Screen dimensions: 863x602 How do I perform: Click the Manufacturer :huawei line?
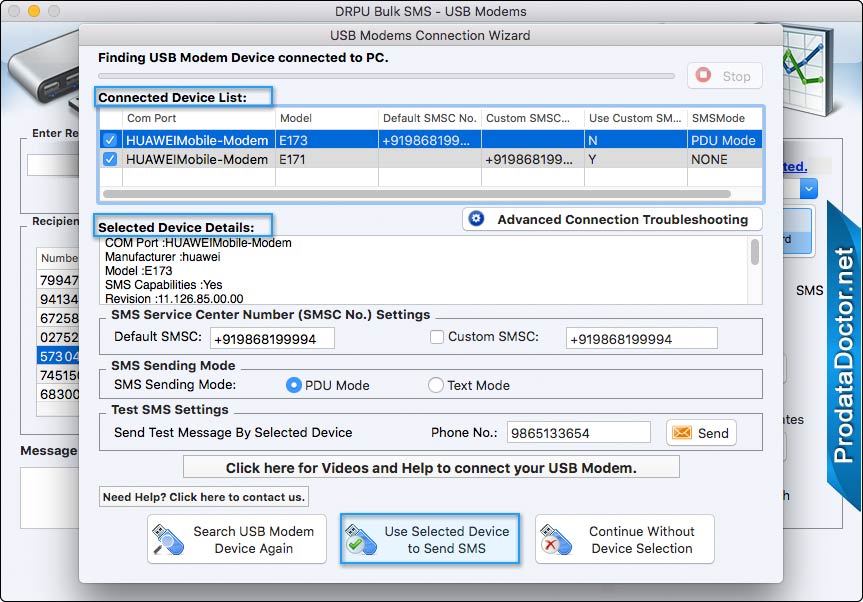(x=163, y=257)
